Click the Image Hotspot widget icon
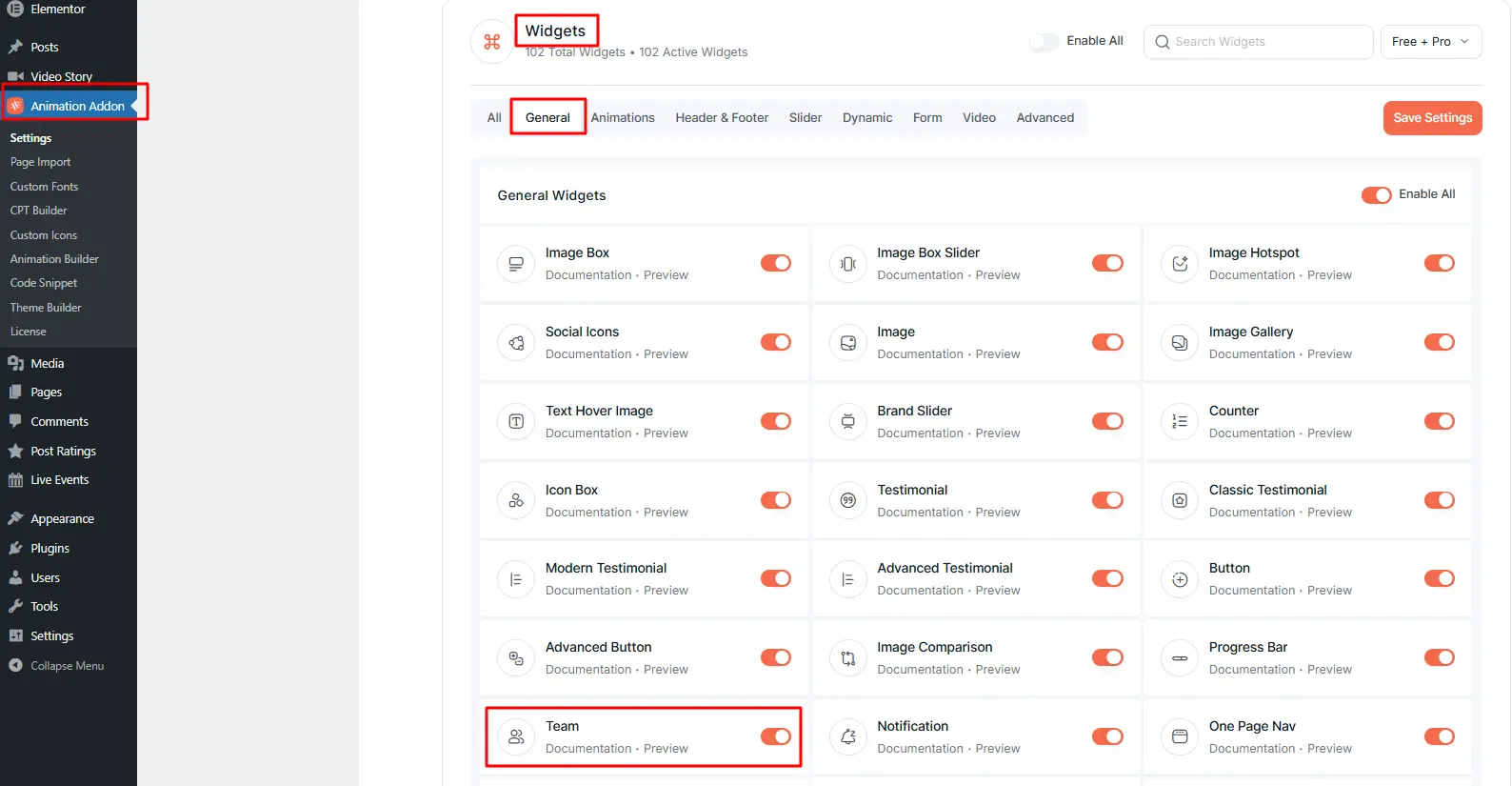The image size is (1512, 786). tap(1180, 264)
